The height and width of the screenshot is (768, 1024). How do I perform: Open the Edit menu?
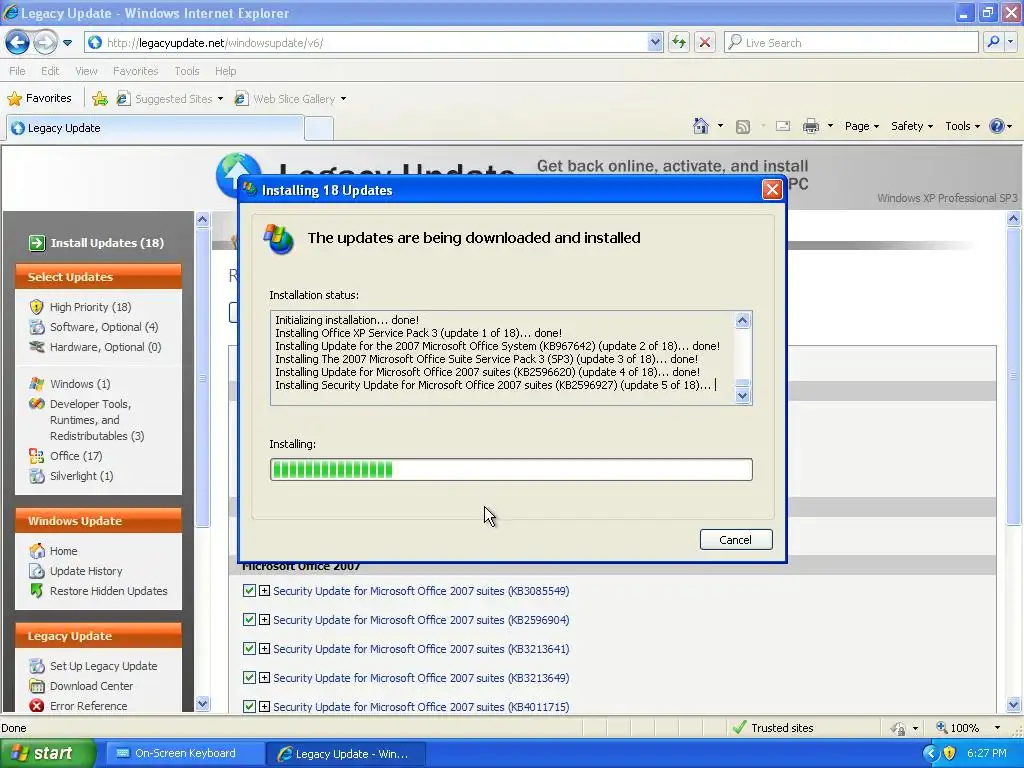[50, 71]
